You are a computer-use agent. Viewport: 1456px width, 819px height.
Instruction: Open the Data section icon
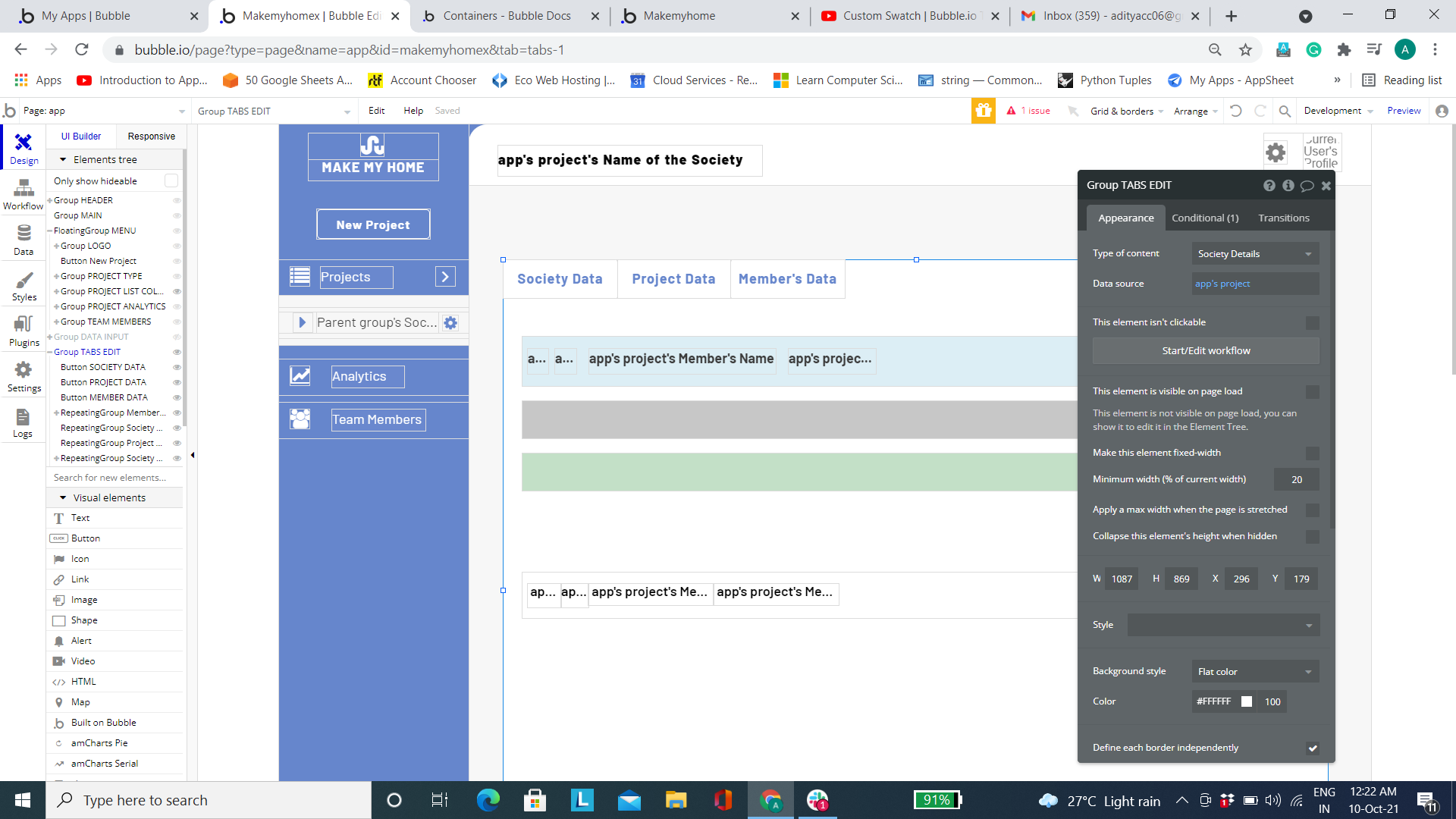tap(24, 240)
